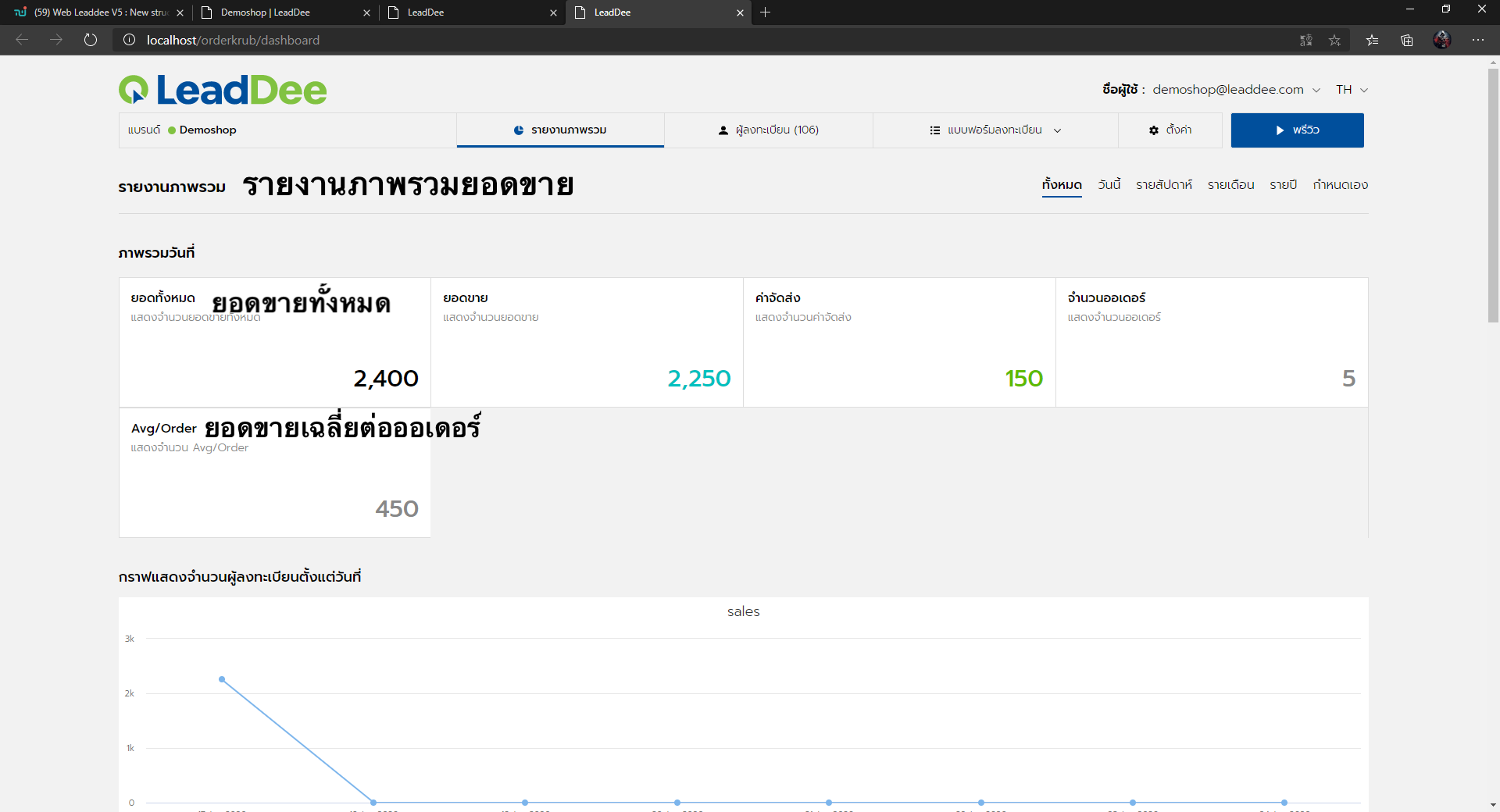Click first data point on sales chart
The width and height of the screenshot is (1500, 812).
click(x=222, y=679)
